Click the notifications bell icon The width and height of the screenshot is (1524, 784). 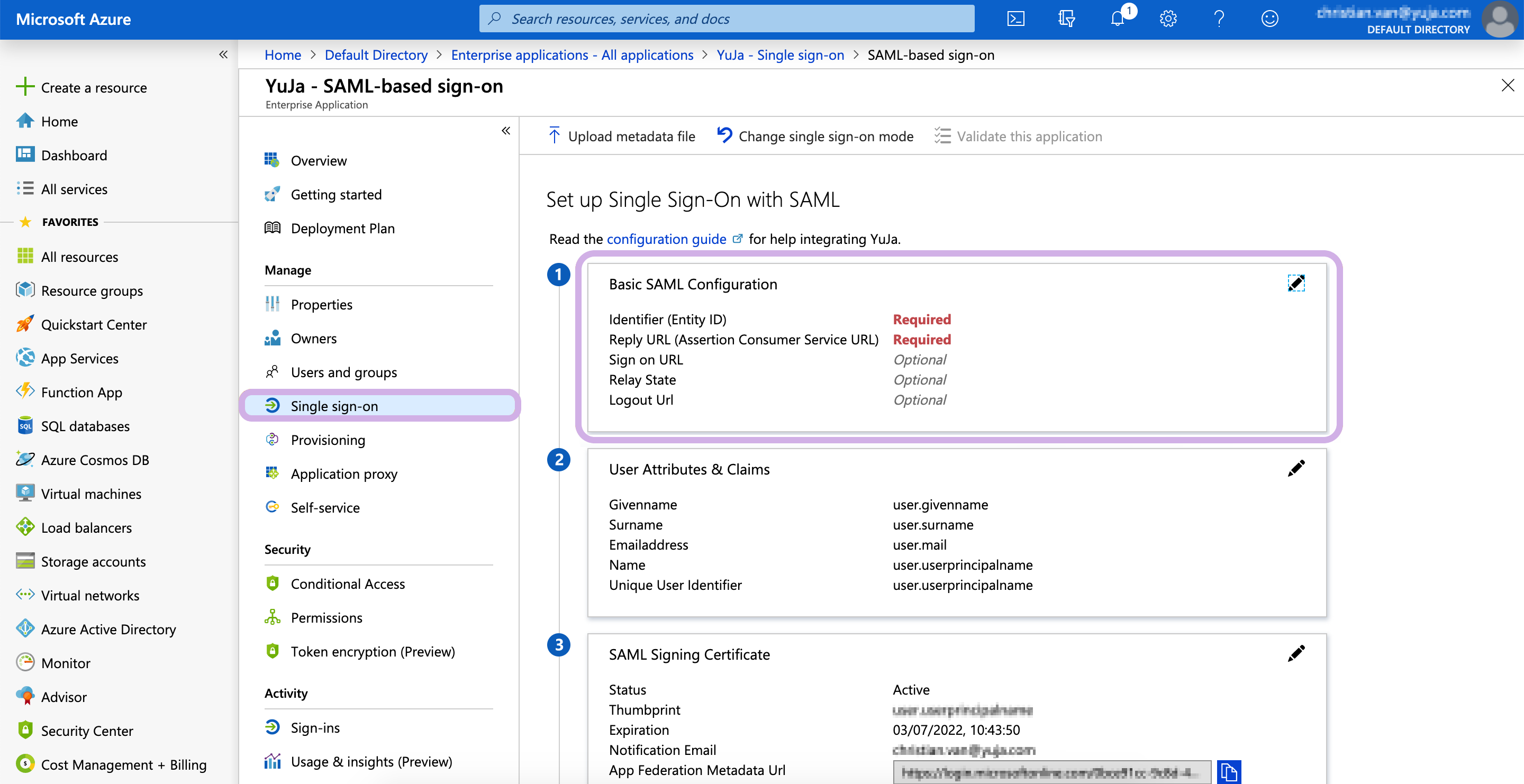1117,19
